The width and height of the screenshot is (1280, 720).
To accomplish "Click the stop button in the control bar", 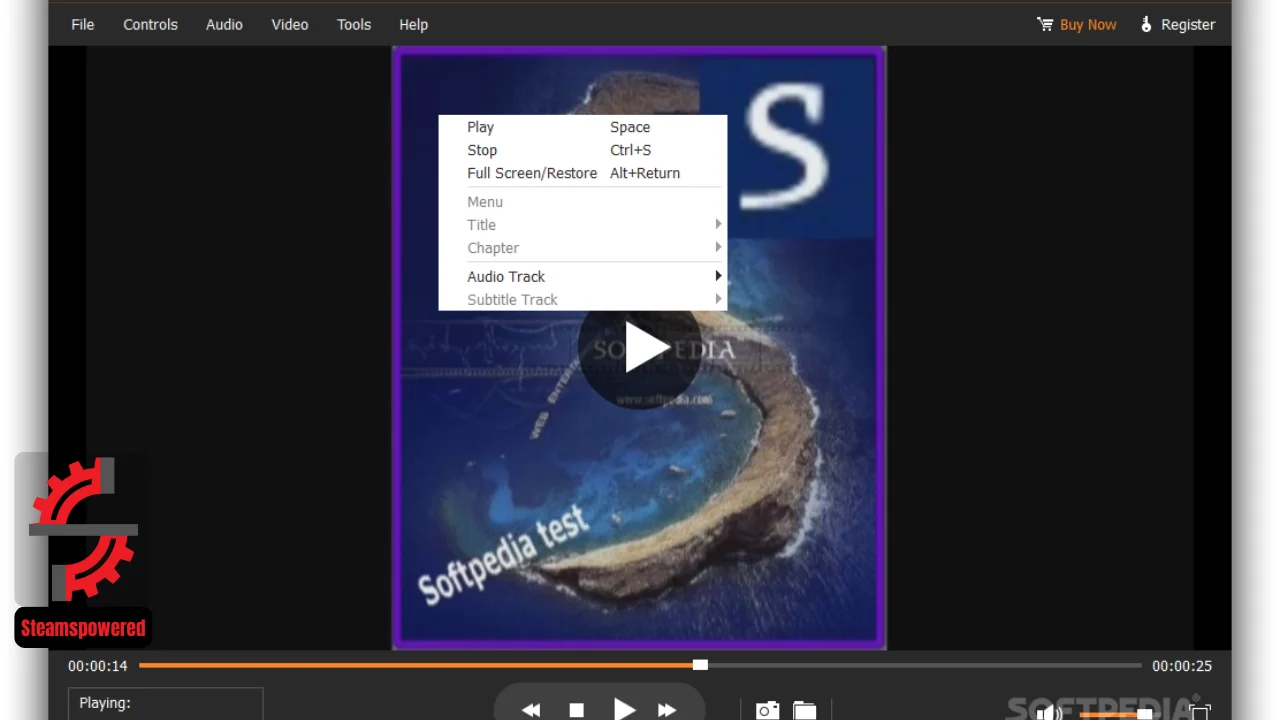I will [x=576, y=710].
